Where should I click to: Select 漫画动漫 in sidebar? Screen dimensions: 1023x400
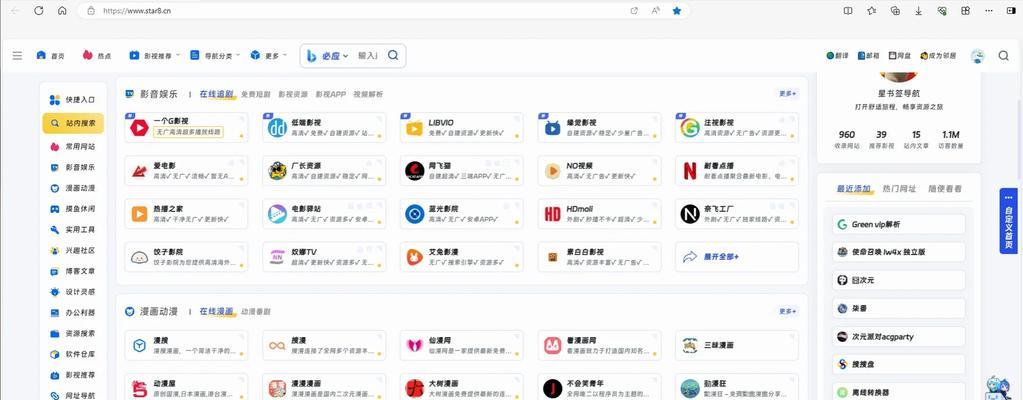[72, 188]
